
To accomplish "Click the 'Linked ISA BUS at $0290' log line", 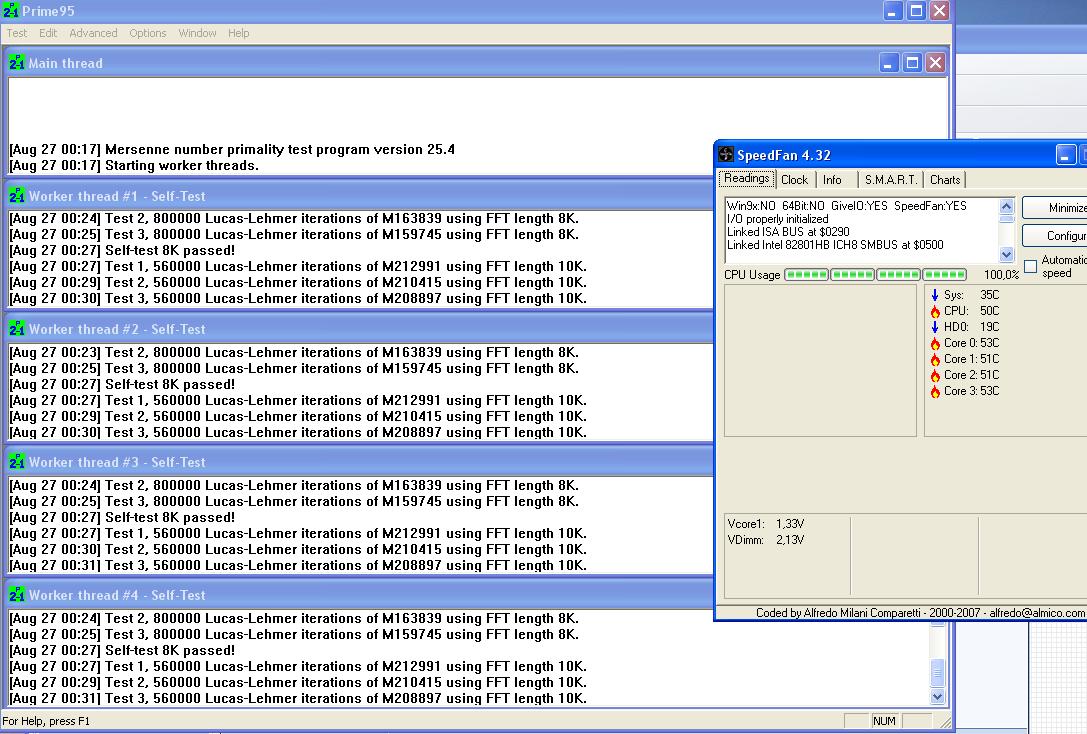I will coord(788,231).
